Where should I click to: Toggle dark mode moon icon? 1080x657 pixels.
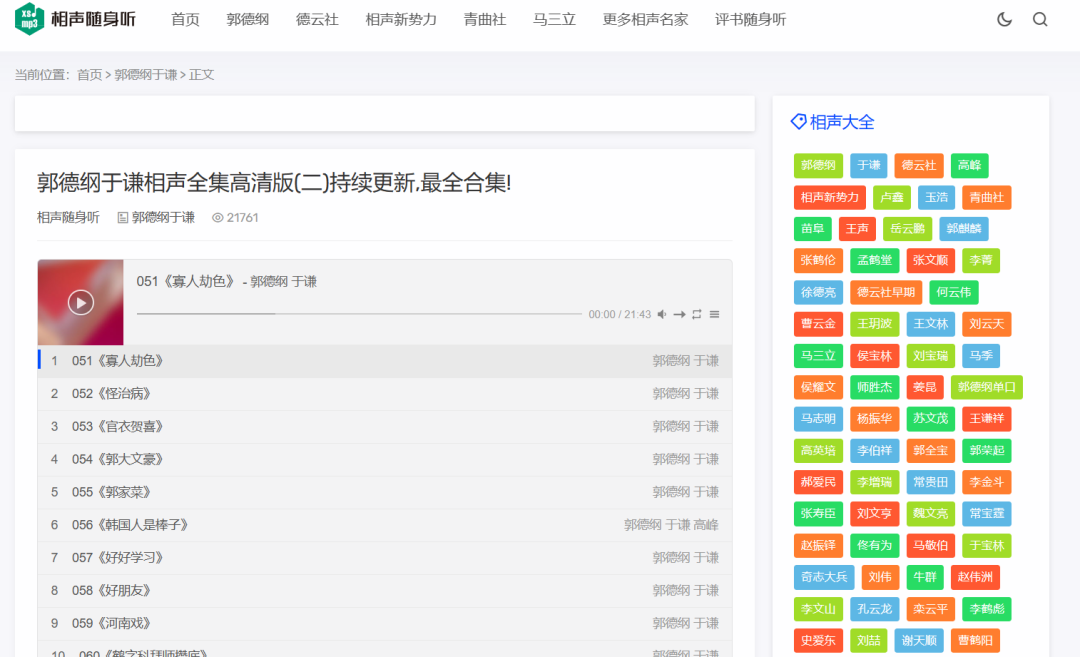(1004, 19)
